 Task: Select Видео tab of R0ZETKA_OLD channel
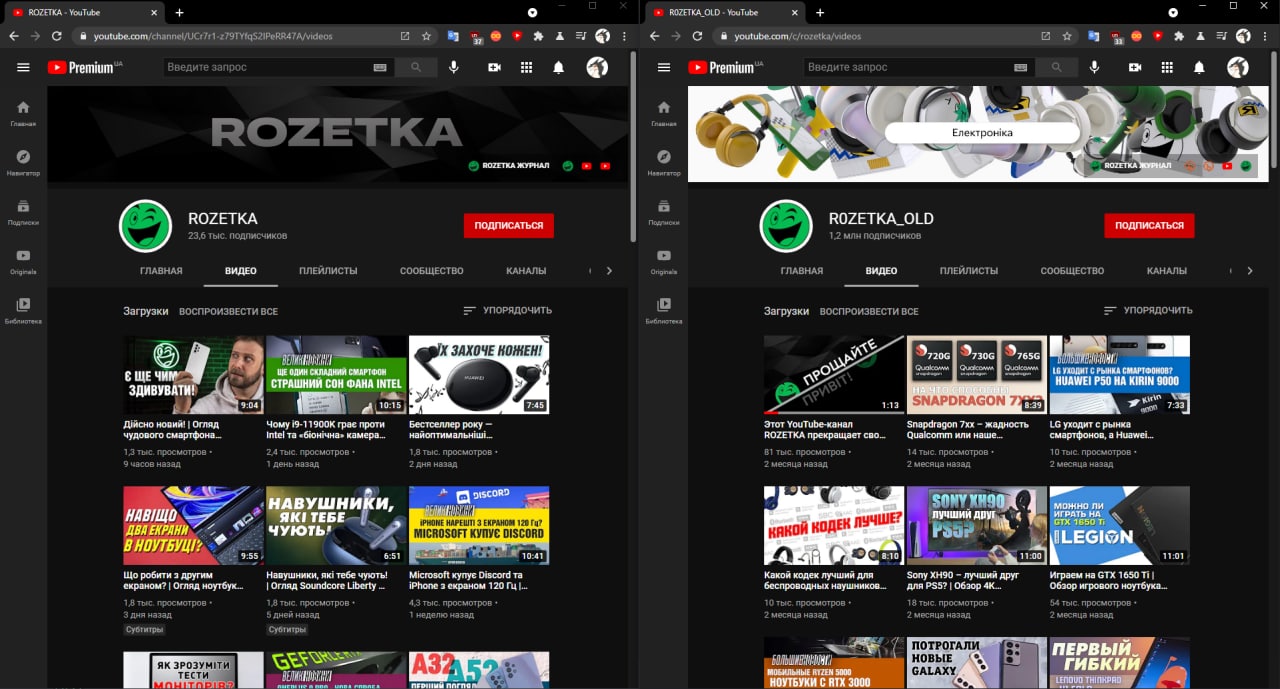click(881, 271)
